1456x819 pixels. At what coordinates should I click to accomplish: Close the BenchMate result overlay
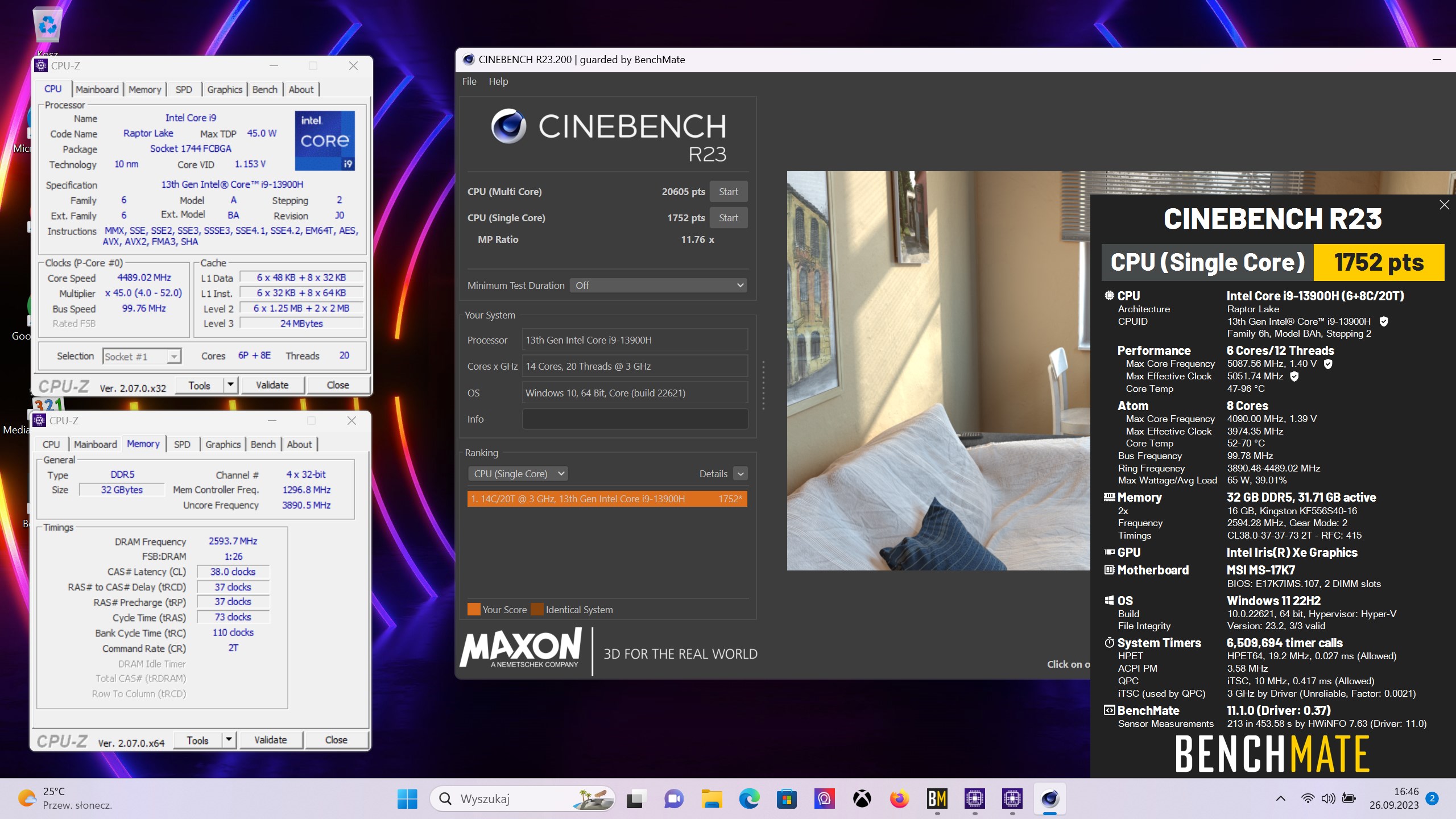click(x=1444, y=205)
